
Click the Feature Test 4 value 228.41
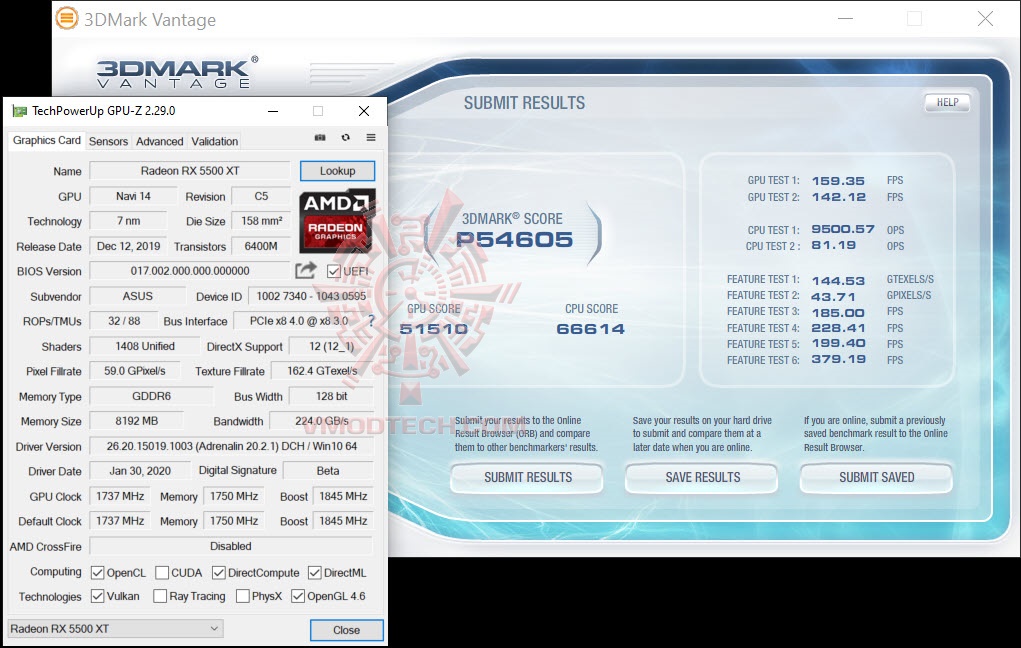tap(838, 328)
